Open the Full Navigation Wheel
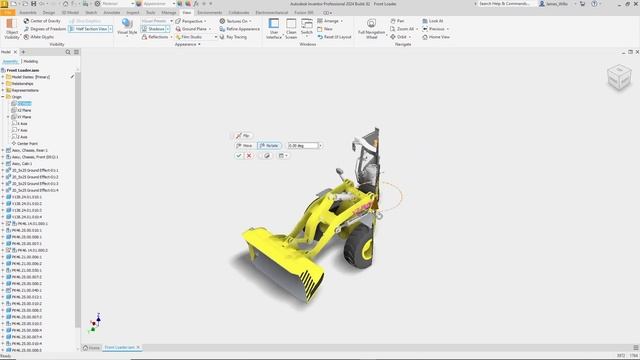Viewport: 640px width, 360px height. (371, 29)
